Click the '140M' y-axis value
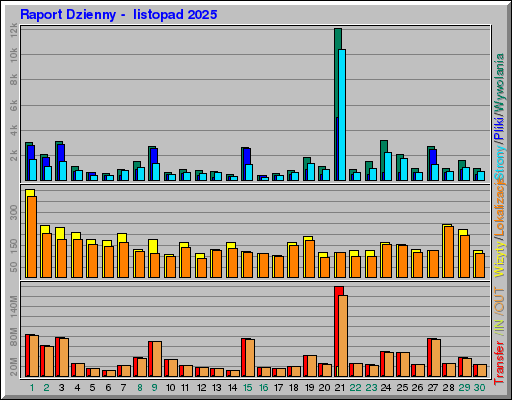 coord(14,306)
